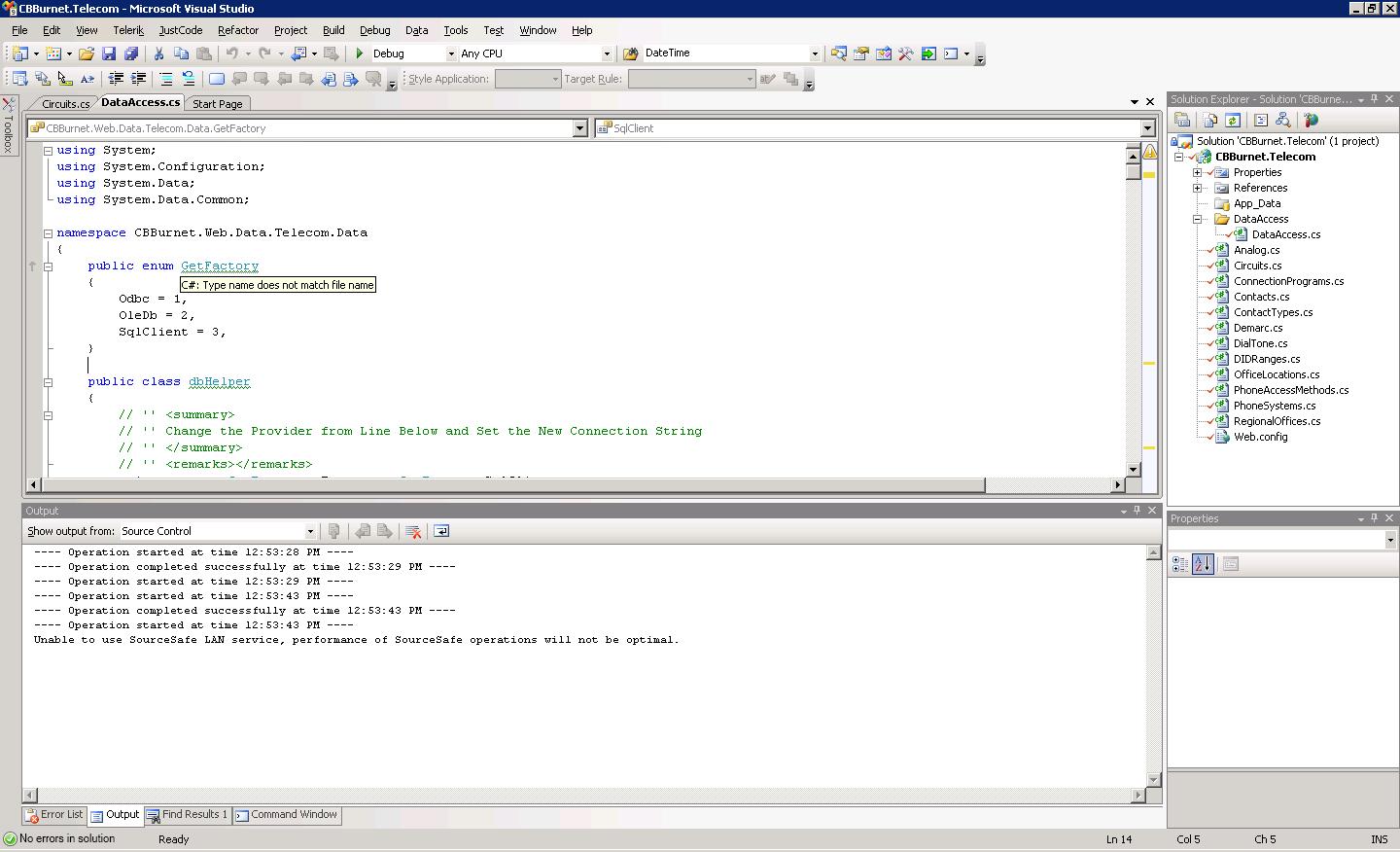1400x852 pixels.
Task: Open the Build menu
Action: click(333, 30)
